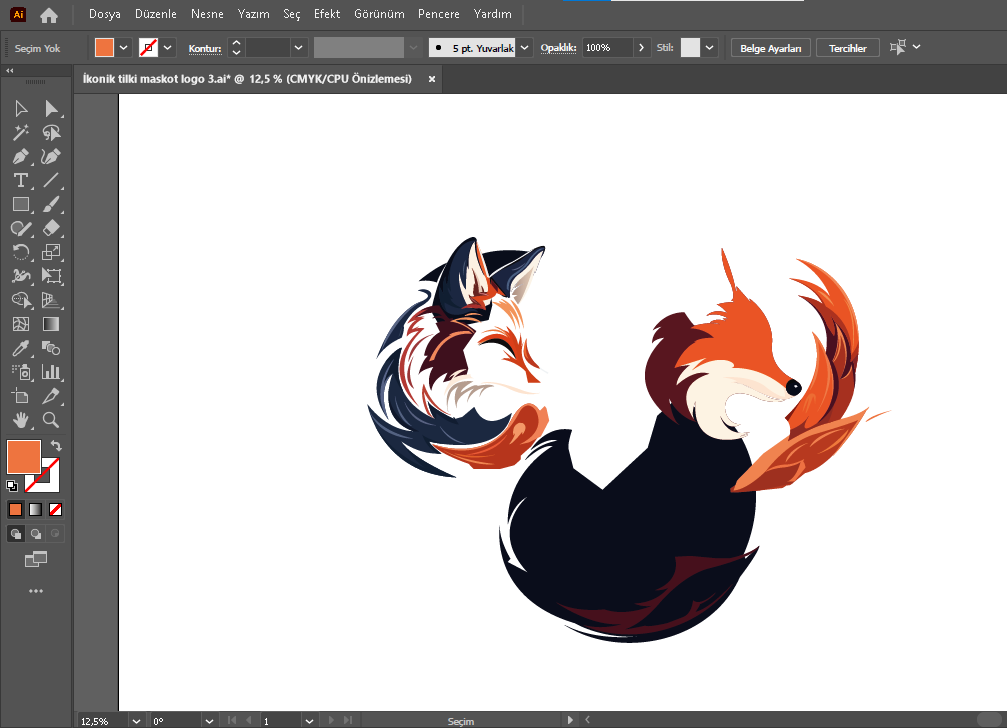Activate the Type tool
1007x728 pixels.
coord(21,180)
